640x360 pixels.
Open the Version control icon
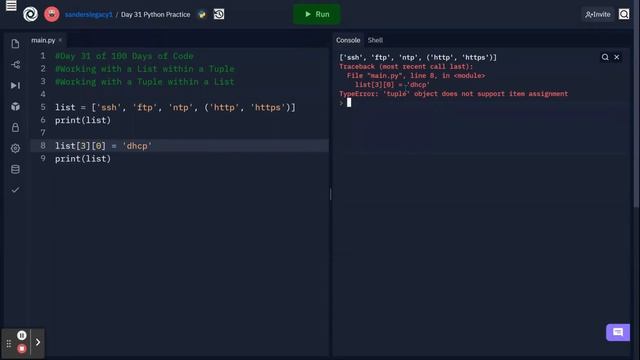pos(16,64)
